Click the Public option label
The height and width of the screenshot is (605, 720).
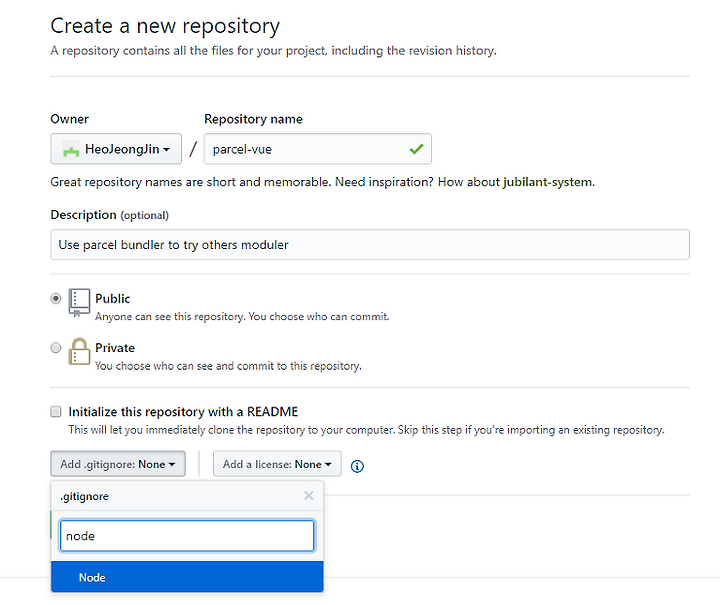coord(112,299)
